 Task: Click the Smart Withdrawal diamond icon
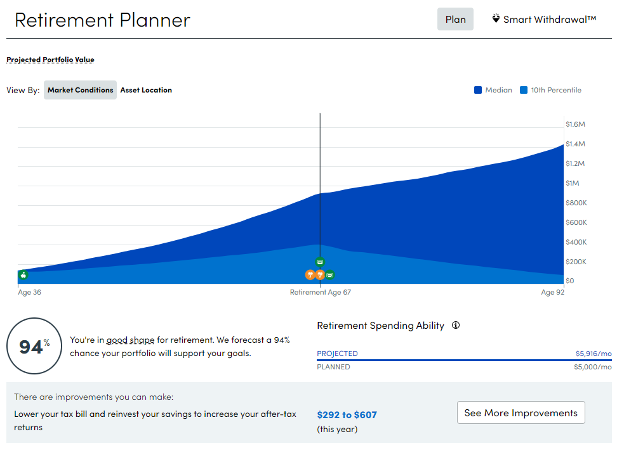point(496,18)
